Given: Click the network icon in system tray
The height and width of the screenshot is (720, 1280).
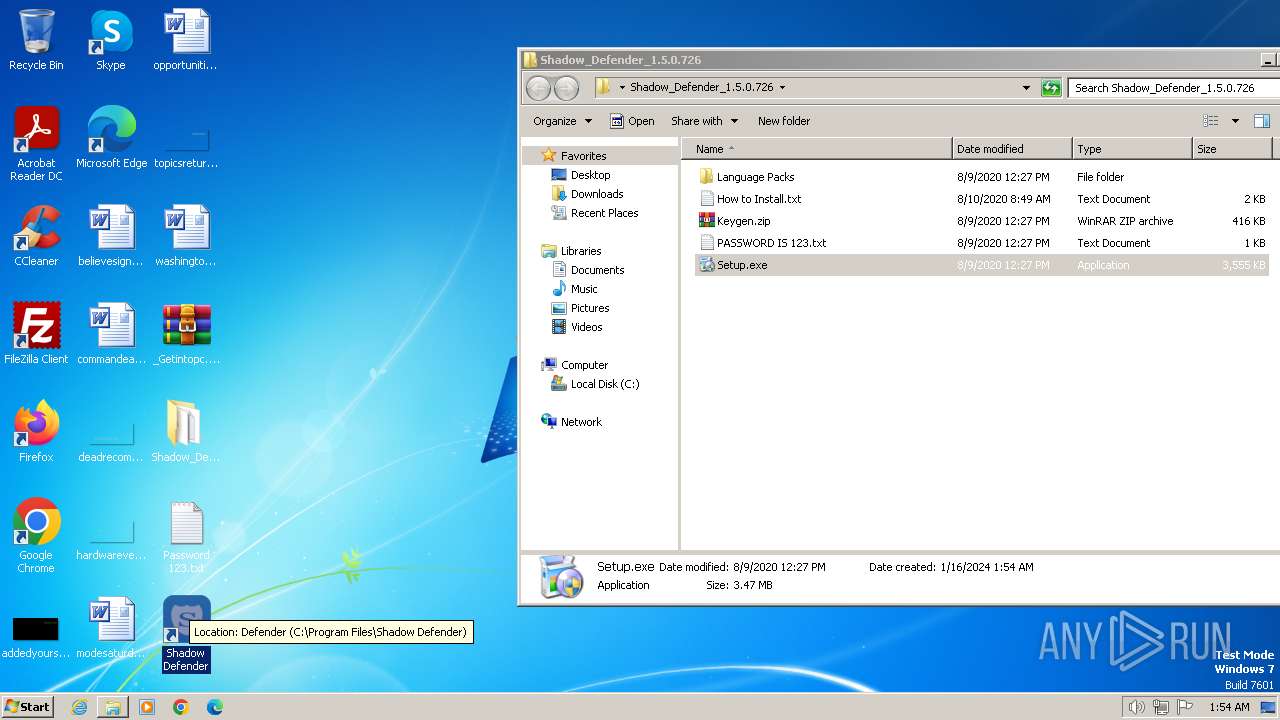Looking at the screenshot, I should pyautogui.click(x=1161, y=707).
